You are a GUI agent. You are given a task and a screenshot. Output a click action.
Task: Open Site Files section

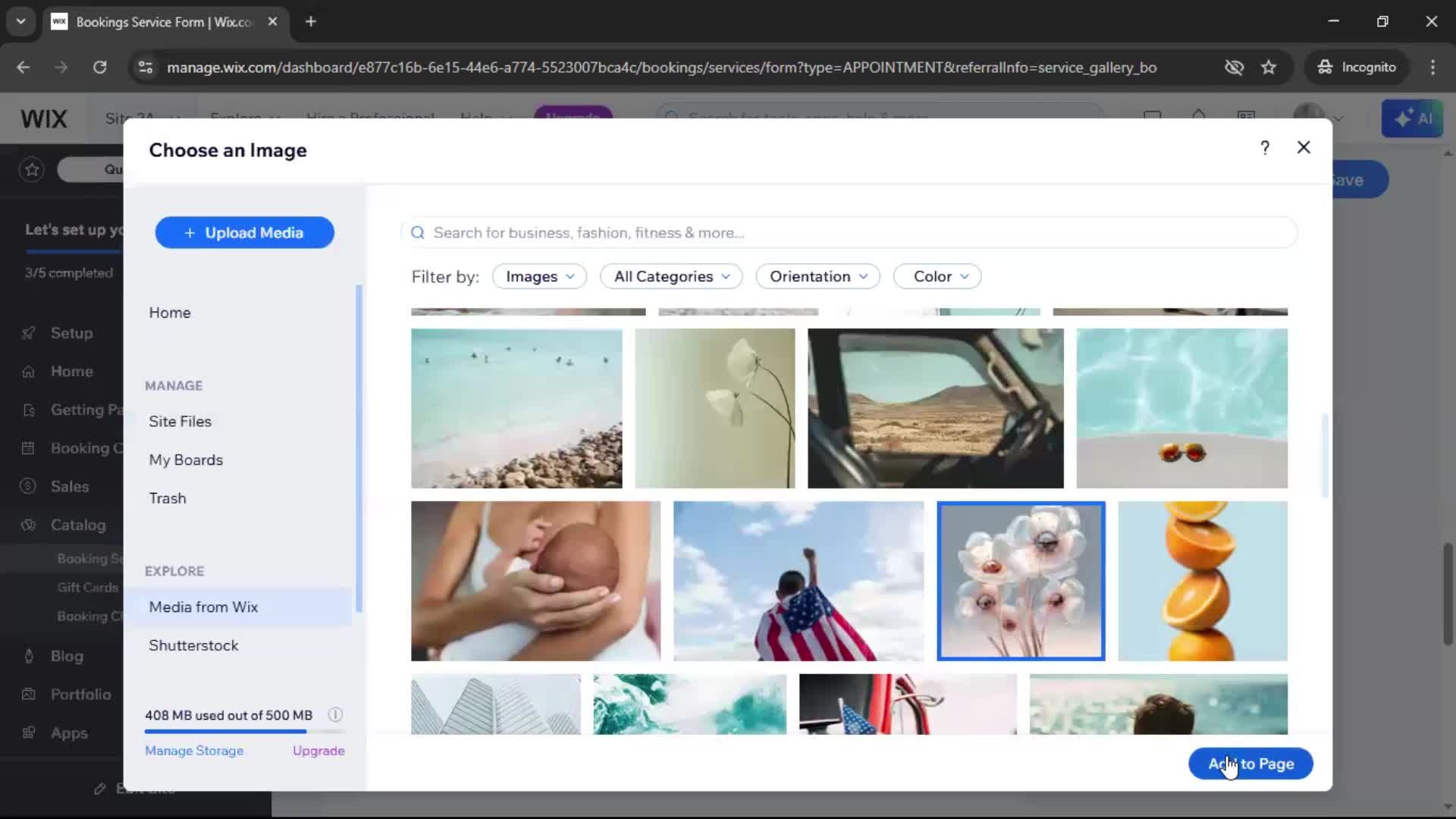180,422
